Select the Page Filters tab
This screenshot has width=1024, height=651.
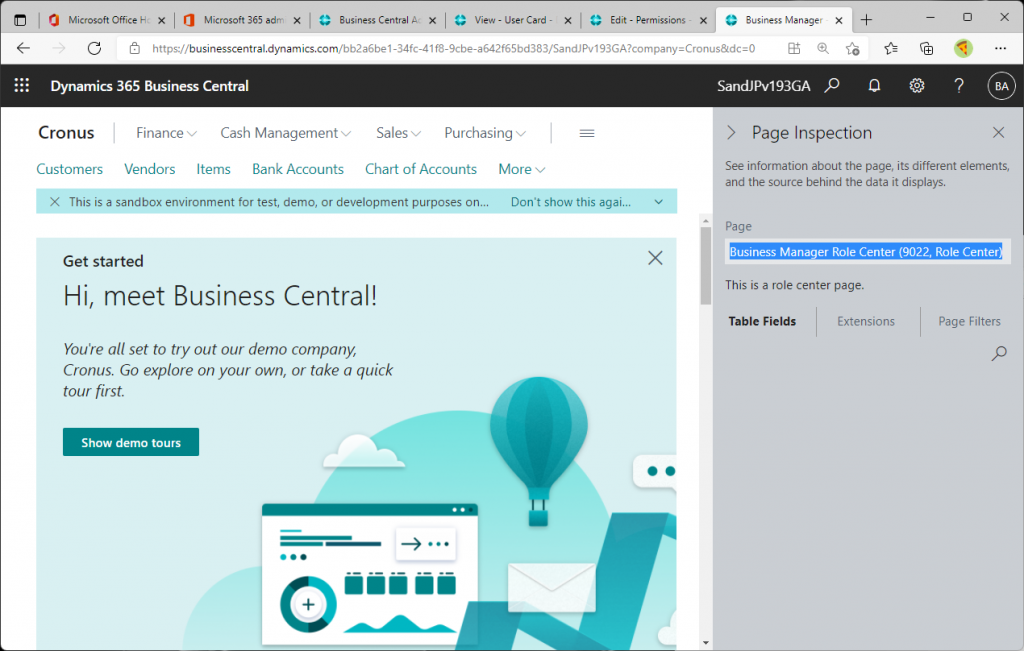[x=969, y=321]
